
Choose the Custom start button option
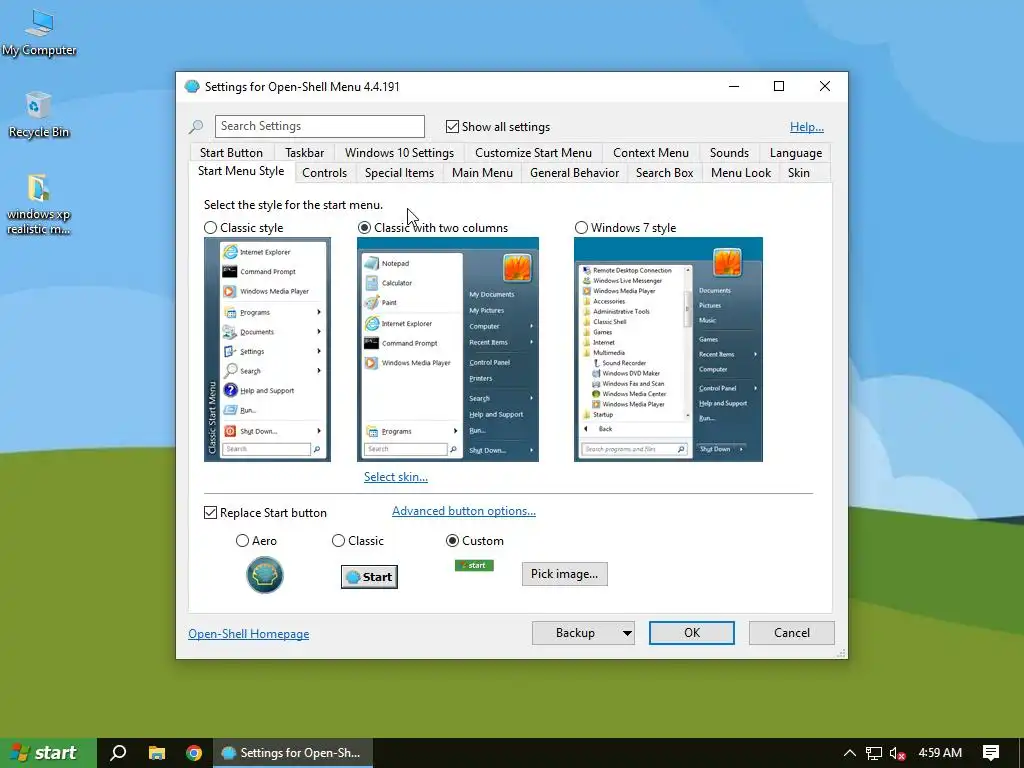[x=452, y=541]
